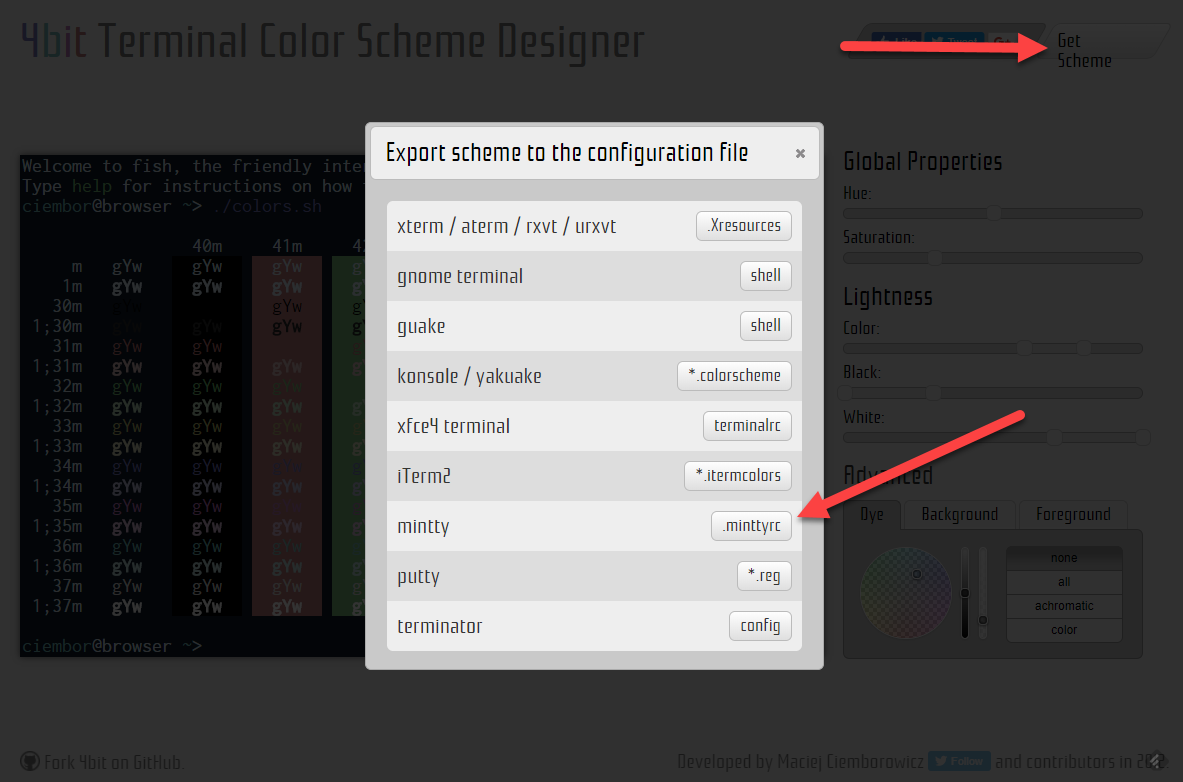Image resolution: width=1183 pixels, height=782 pixels.
Task: Export putty *.reg file
Action: (764, 576)
